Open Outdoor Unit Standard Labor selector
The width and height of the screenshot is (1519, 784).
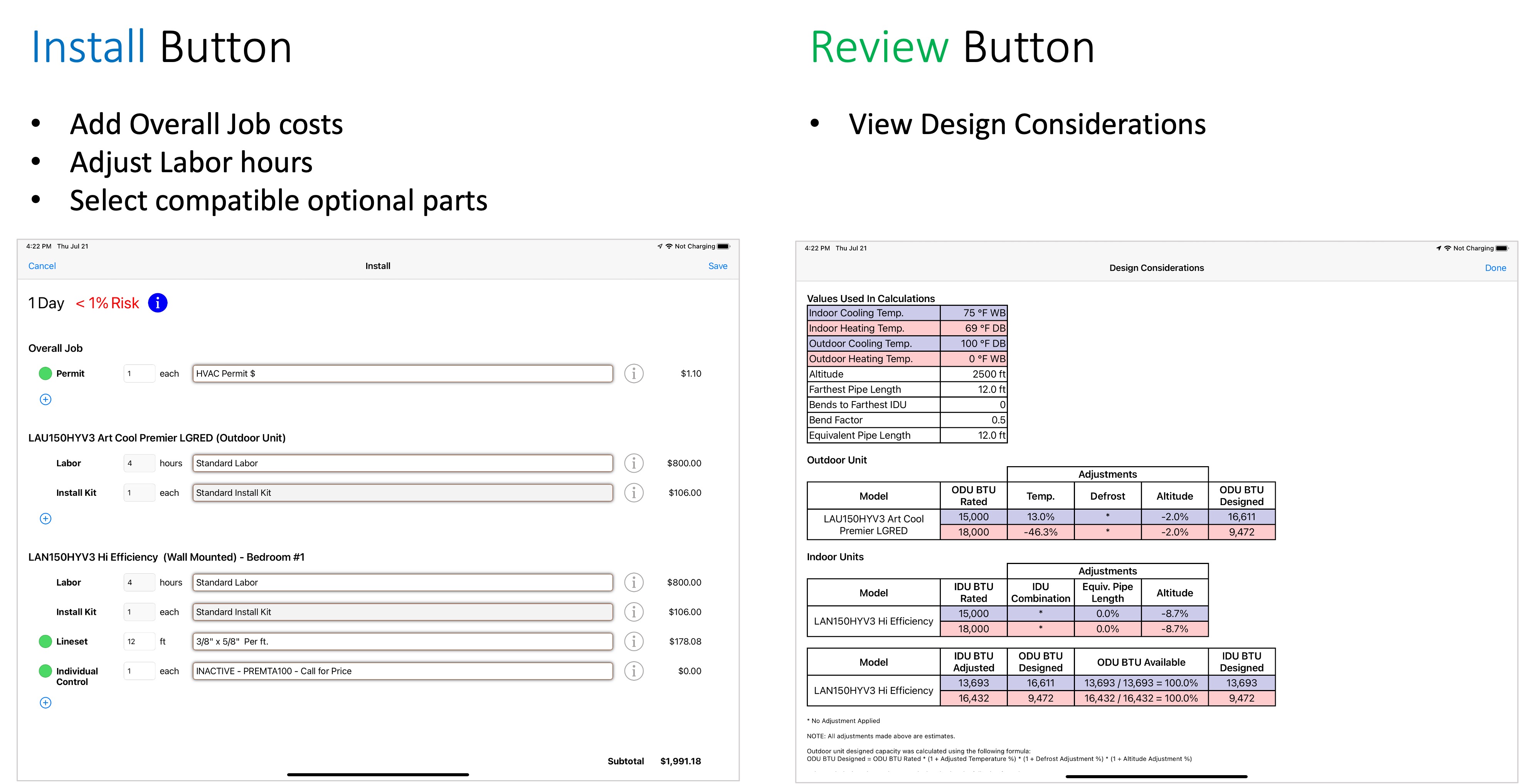[403, 463]
